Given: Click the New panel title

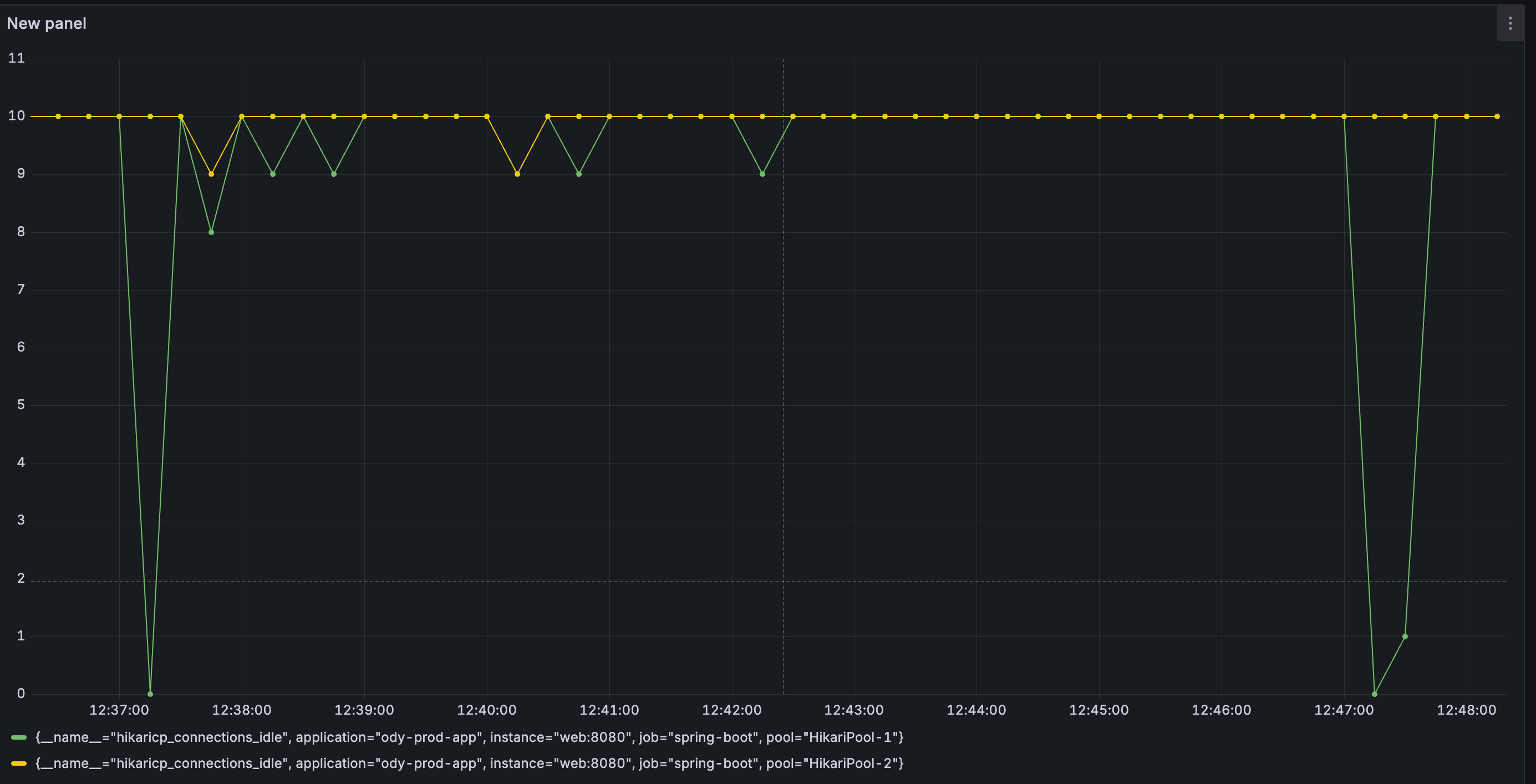Looking at the screenshot, I should (x=47, y=23).
